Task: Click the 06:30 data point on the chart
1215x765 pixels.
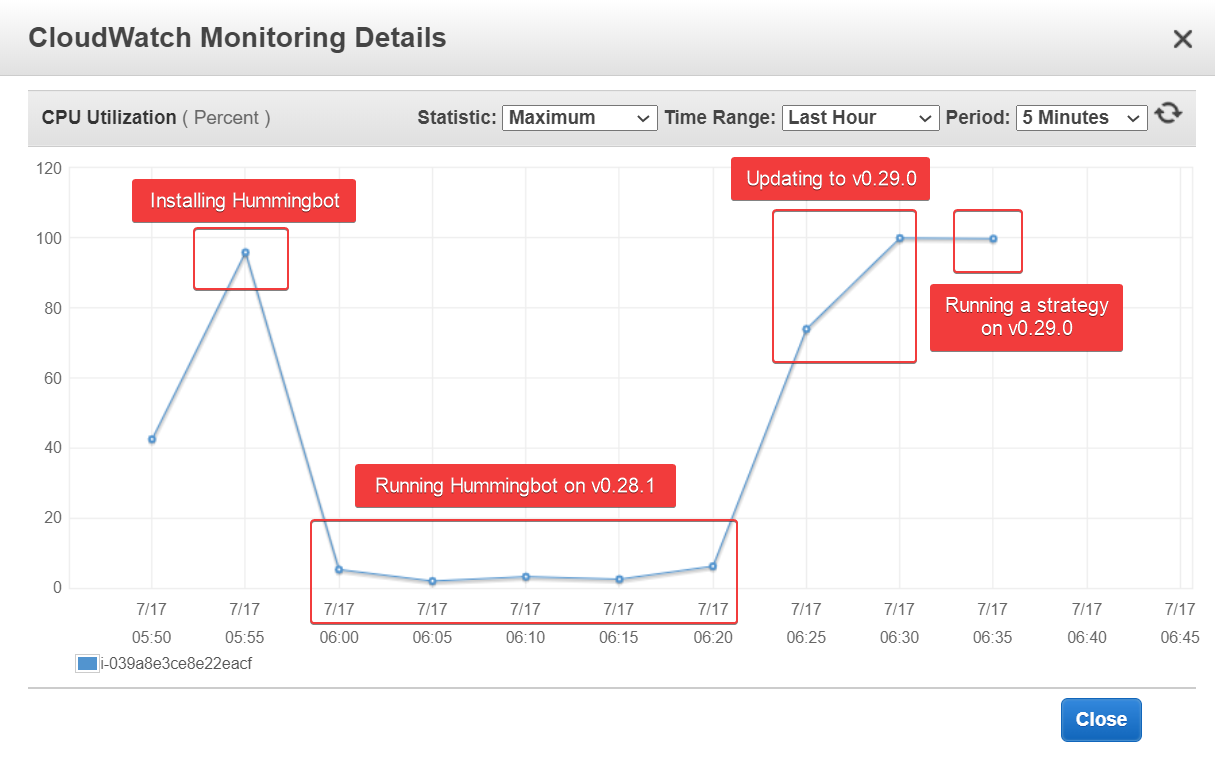Action: click(900, 238)
